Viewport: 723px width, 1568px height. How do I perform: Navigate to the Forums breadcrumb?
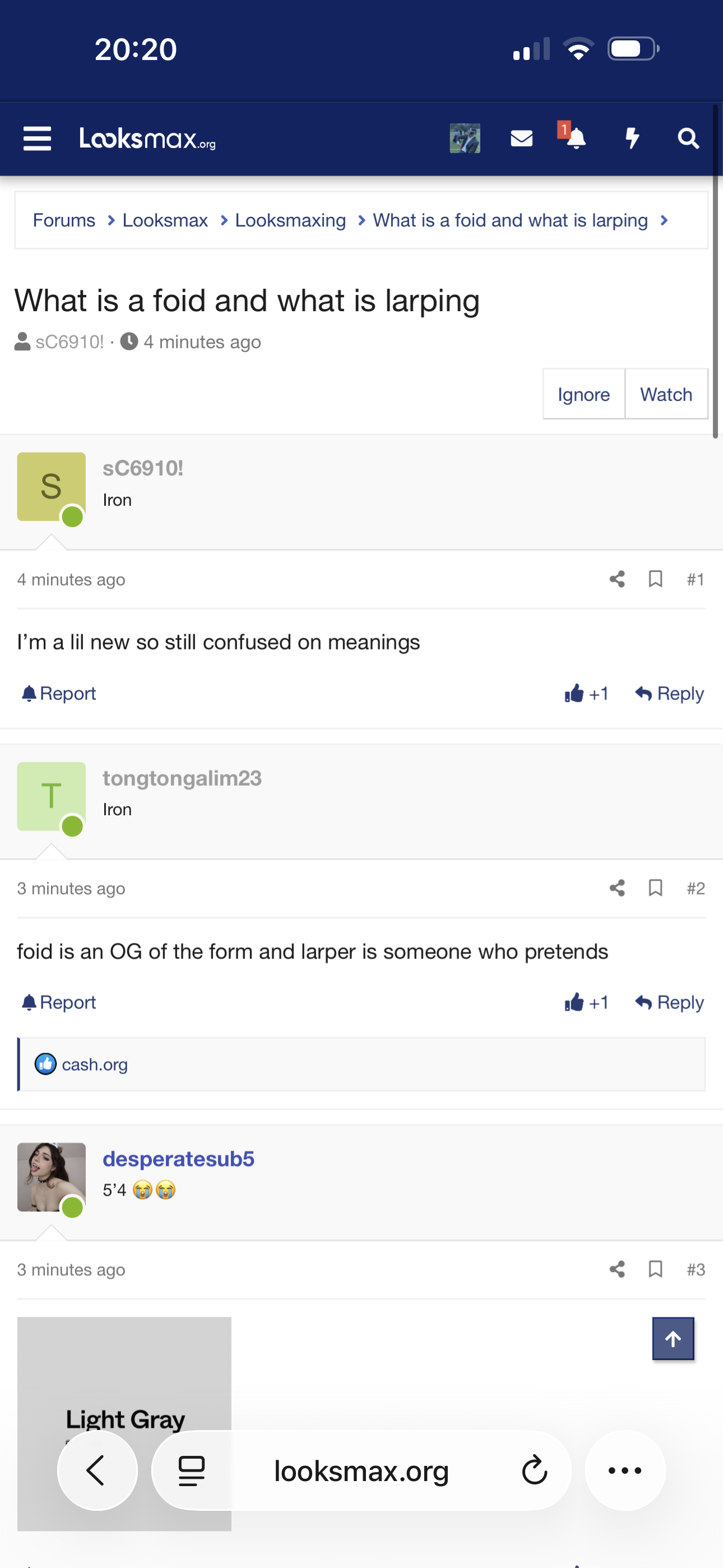[64, 220]
